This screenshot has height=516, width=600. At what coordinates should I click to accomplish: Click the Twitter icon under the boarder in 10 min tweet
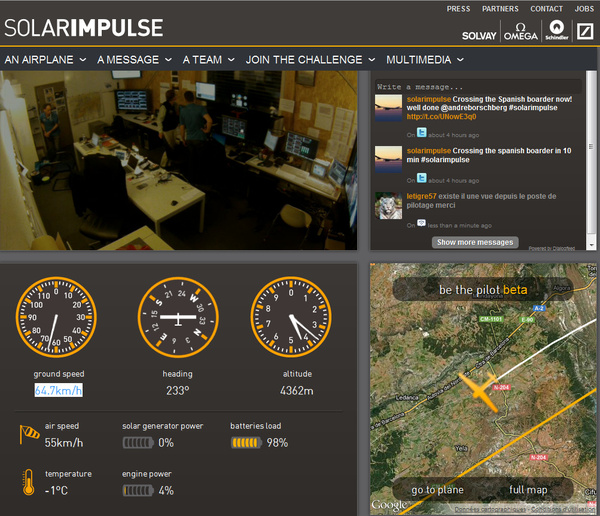click(422, 178)
